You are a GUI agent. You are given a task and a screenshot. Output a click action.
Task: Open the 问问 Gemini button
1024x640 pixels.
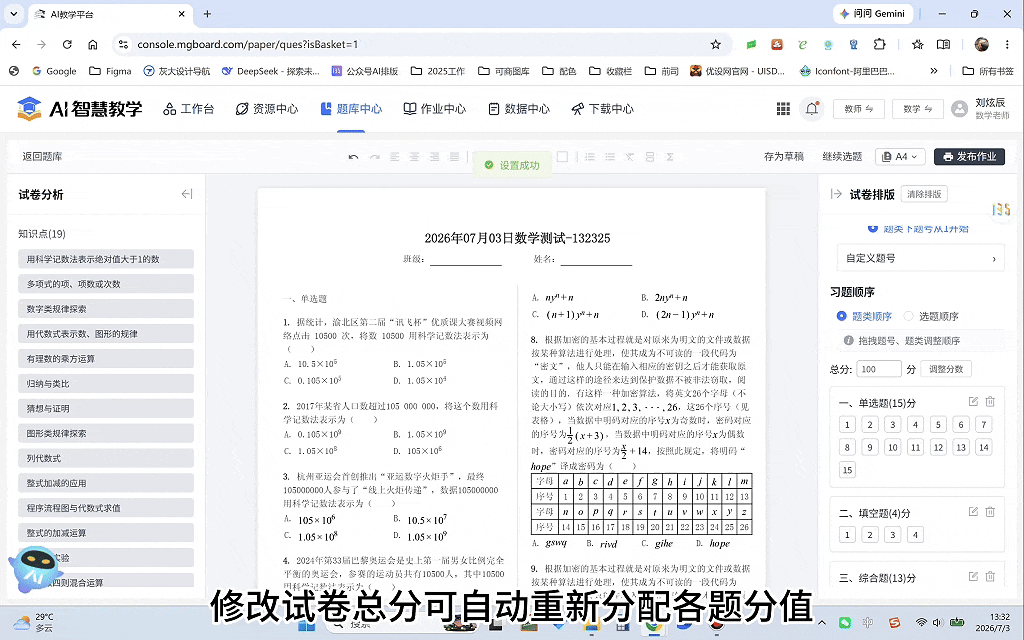(x=873, y=14)
